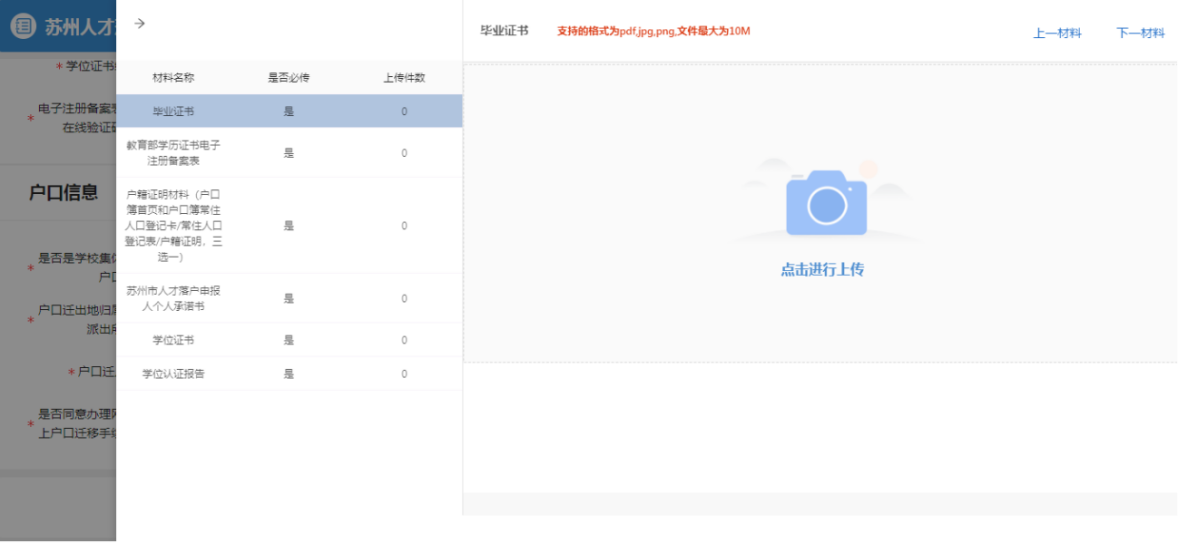This screenshot has width=1178, height=544.
Task: Click the camera upload icon
Action: pos(825,201)
